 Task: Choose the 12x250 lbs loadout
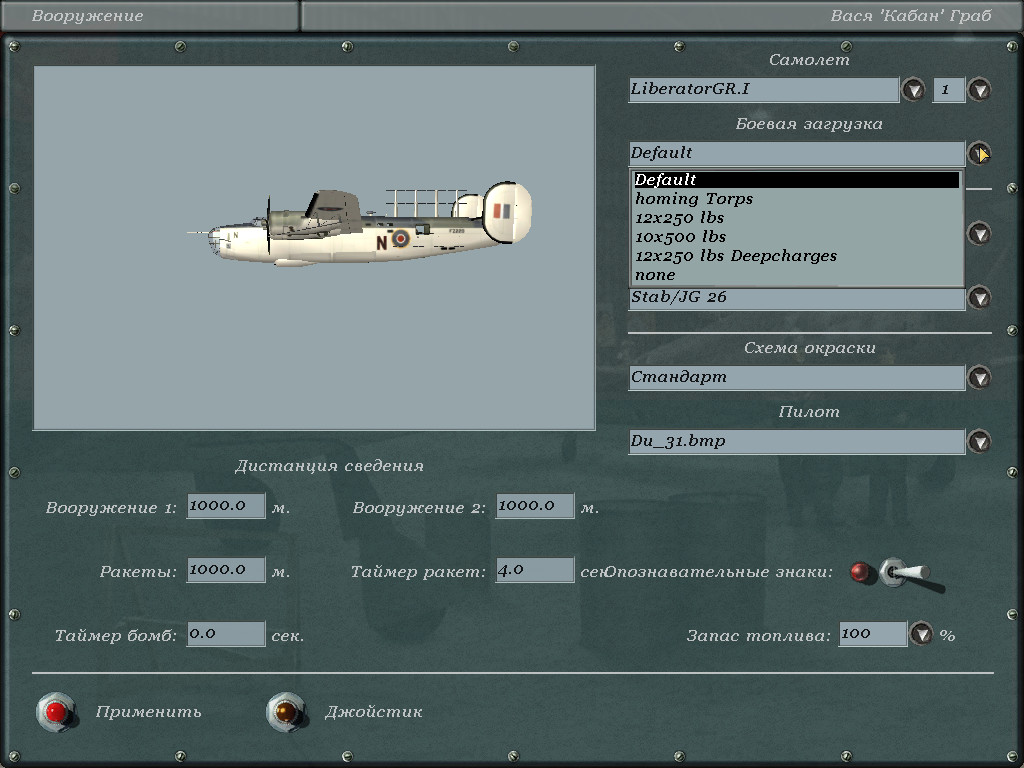tap(796, 217)
